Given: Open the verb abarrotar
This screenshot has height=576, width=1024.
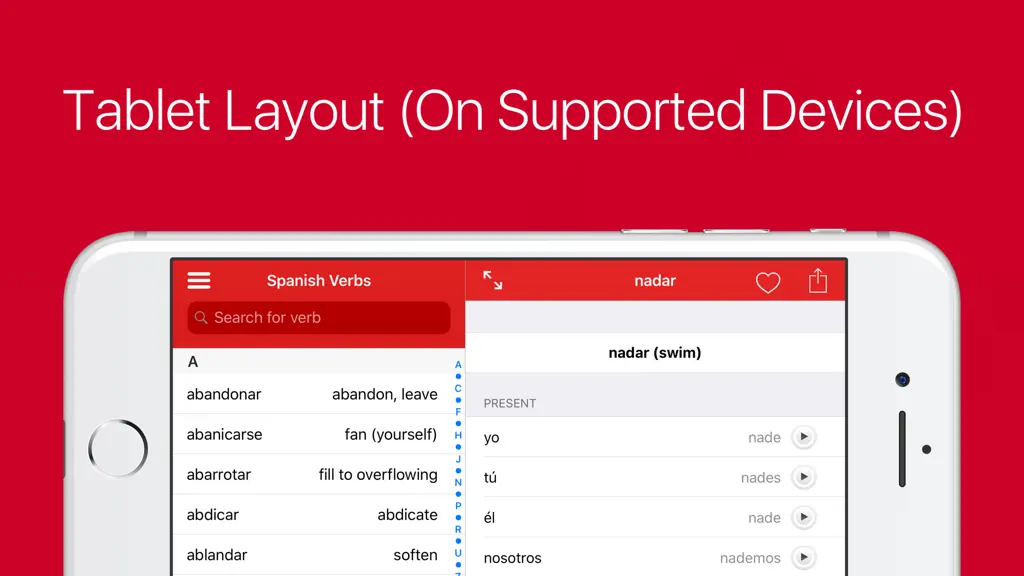Looking at the screenshot, I should [312, 475].
